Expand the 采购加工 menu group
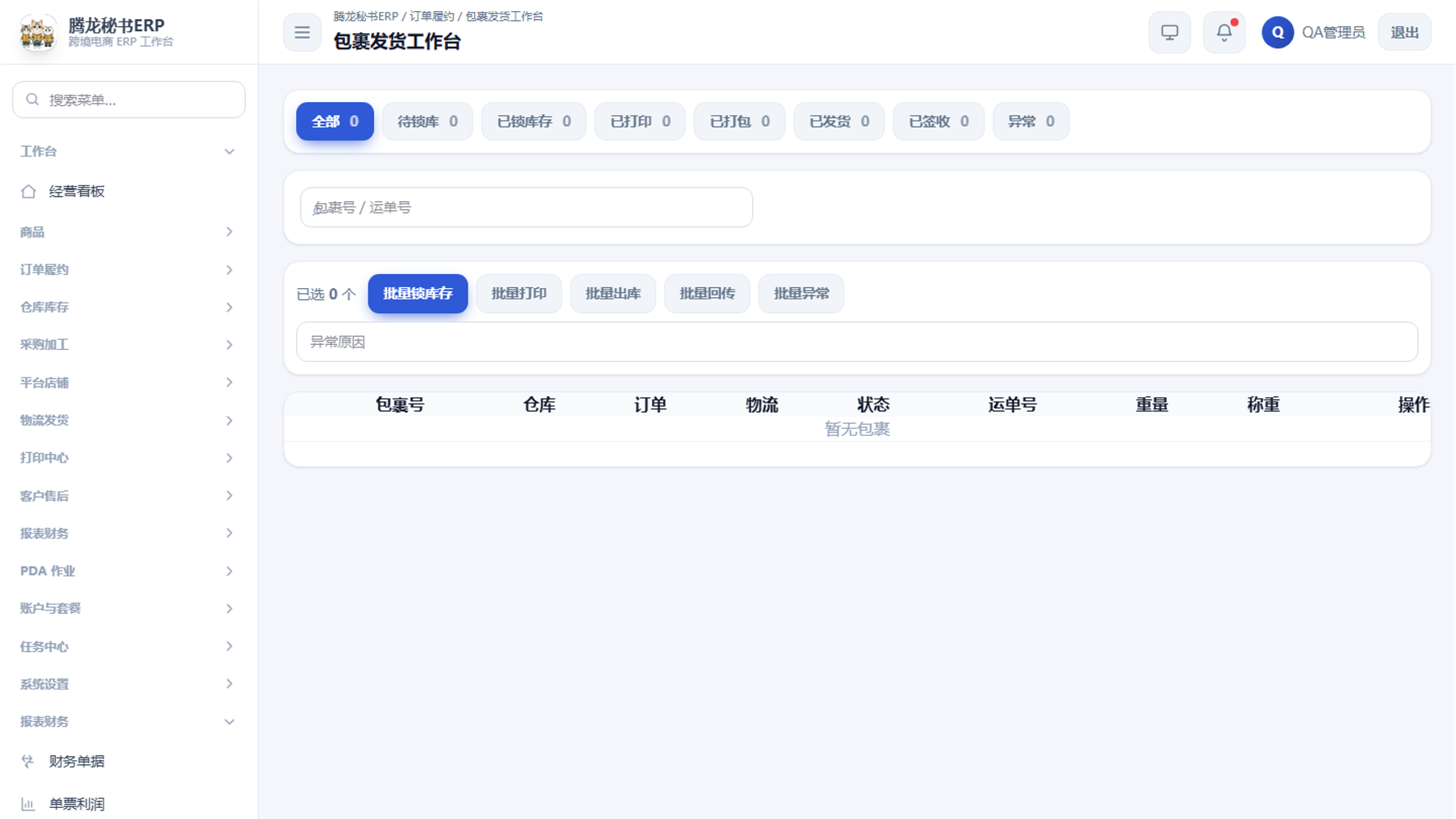This screenshot has width=1456, height=819. pyautogui.click(x=129, y=345)
